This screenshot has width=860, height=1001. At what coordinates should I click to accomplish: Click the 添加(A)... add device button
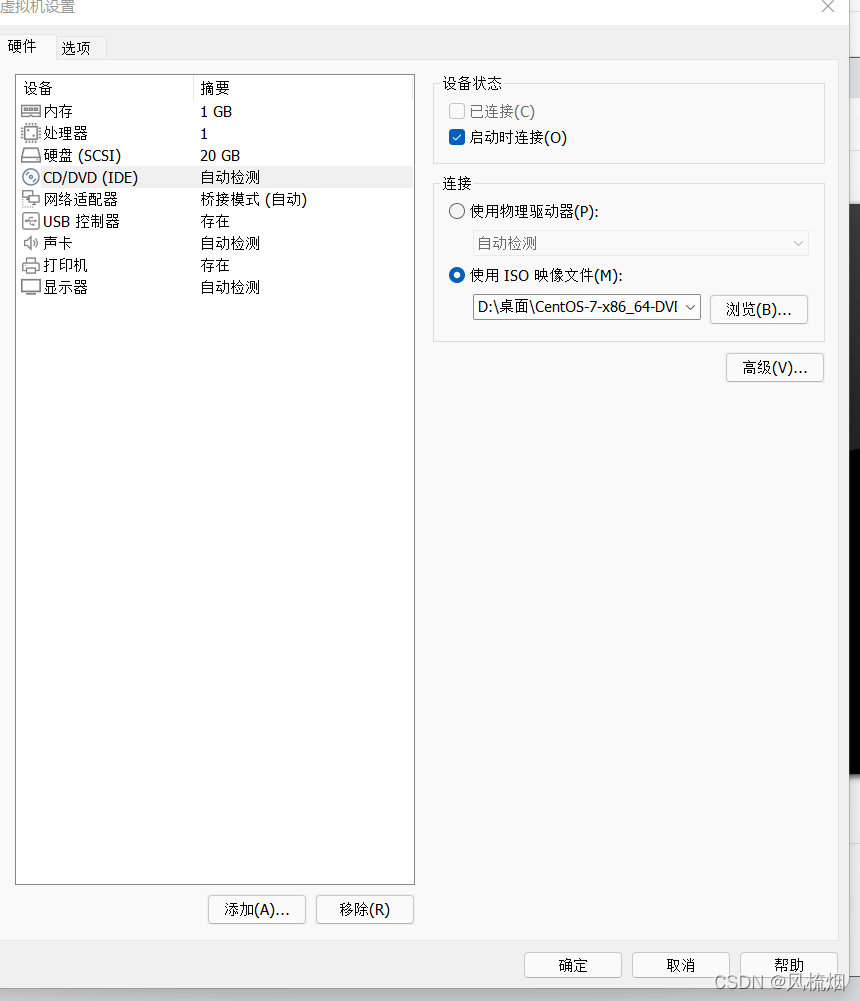point(257,910)
